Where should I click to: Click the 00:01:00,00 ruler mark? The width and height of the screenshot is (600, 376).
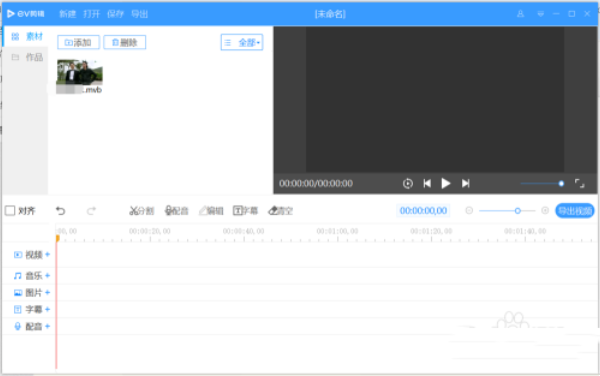tap(337, 231)
